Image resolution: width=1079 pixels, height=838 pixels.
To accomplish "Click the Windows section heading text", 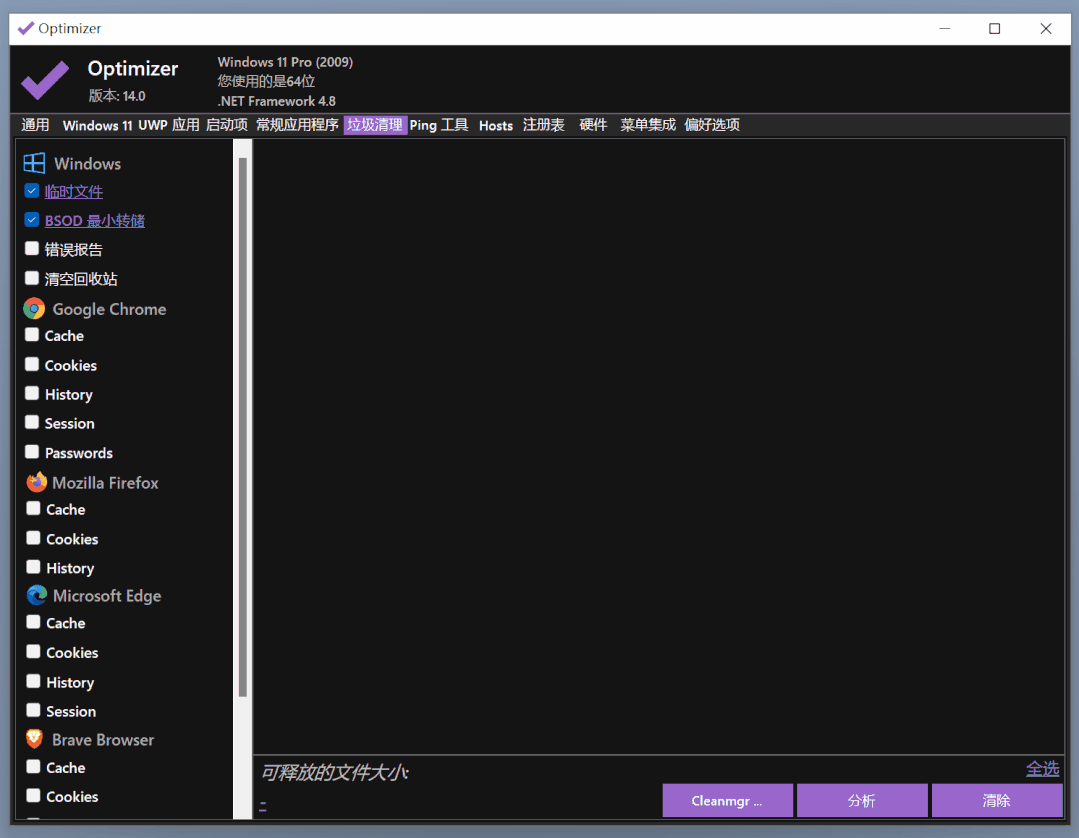I will [x=87, y=164].
